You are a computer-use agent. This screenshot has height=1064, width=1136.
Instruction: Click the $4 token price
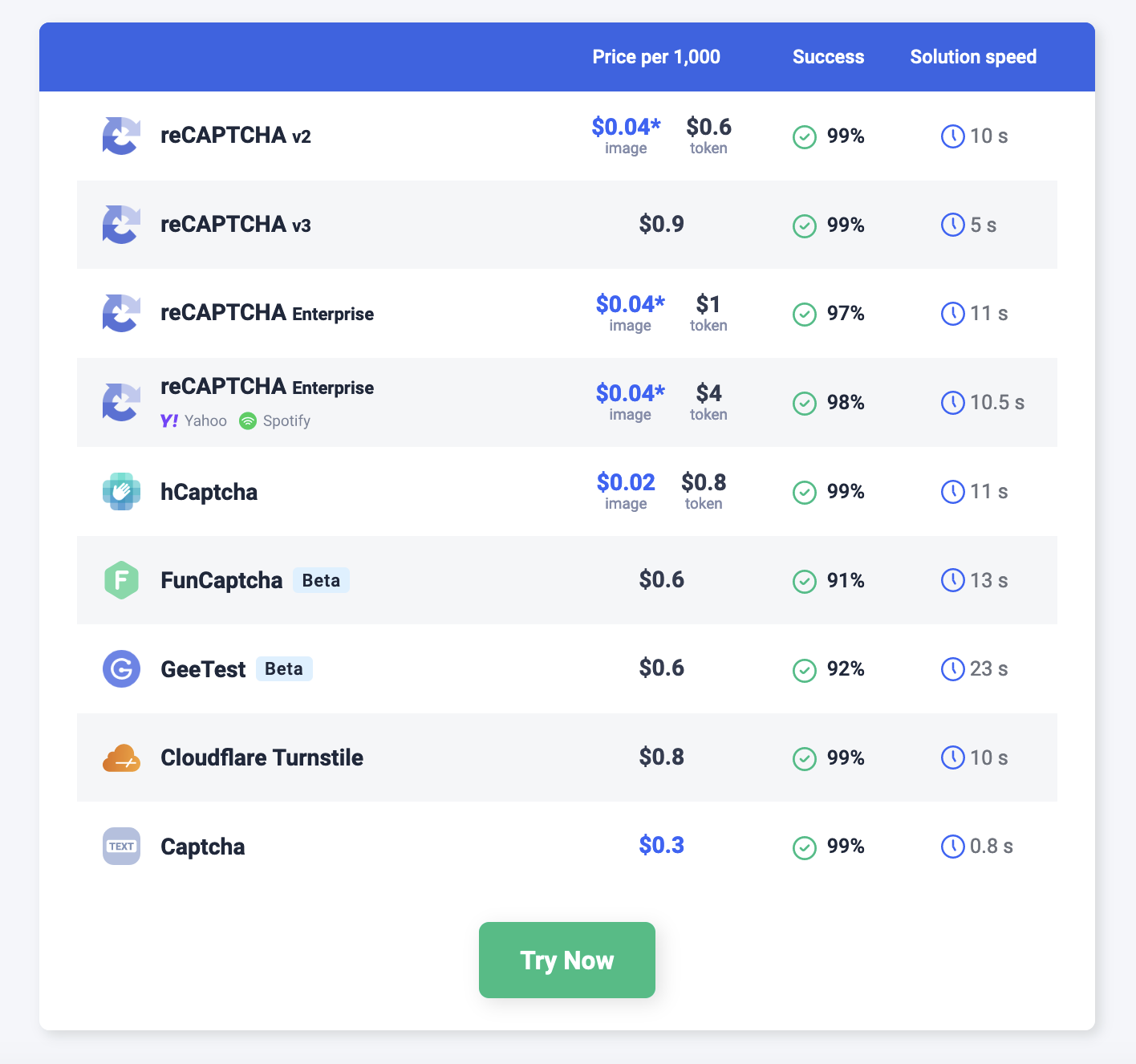[x=708, y=393]
